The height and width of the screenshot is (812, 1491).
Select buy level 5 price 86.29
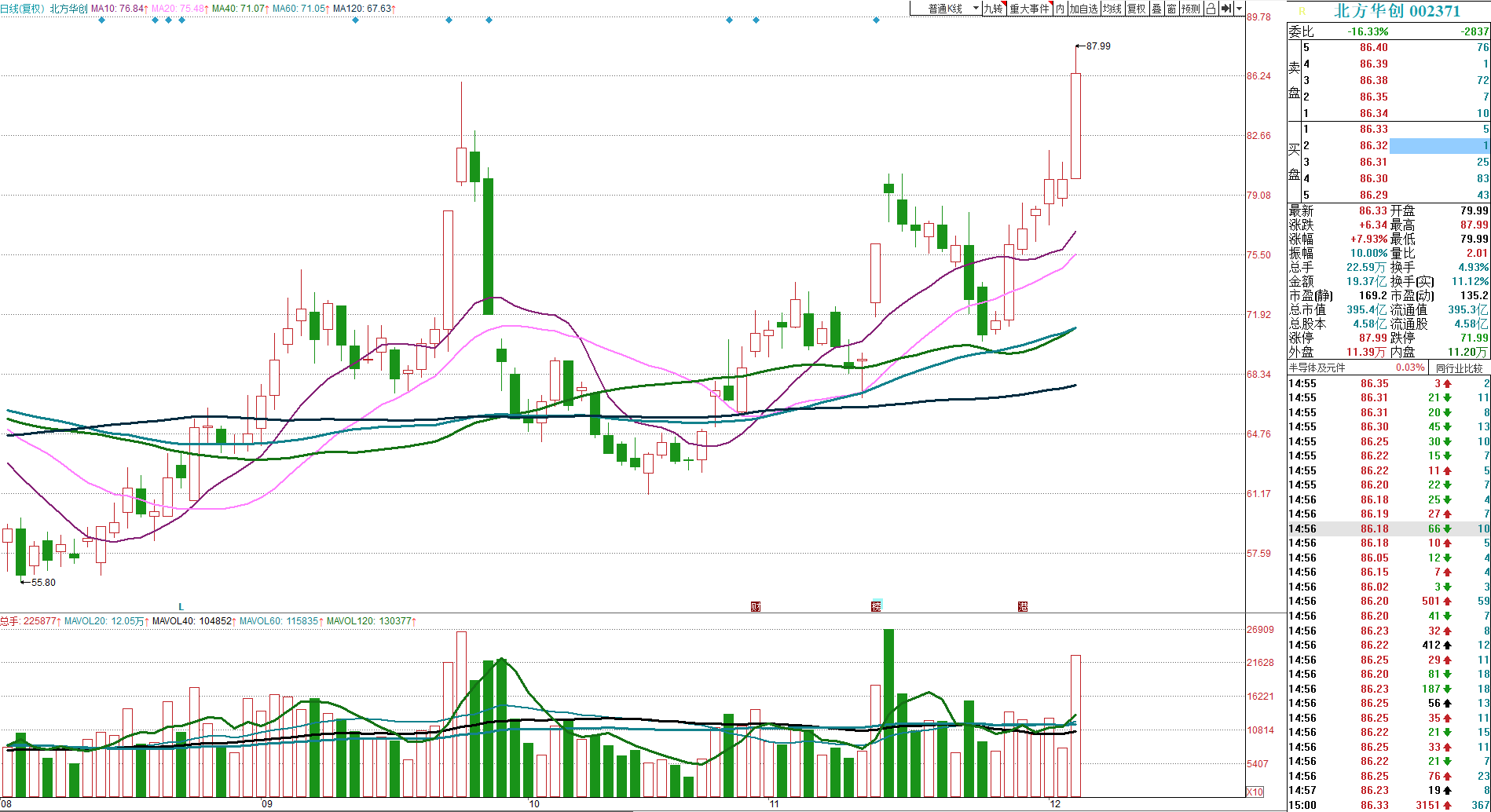(1373, 195)
